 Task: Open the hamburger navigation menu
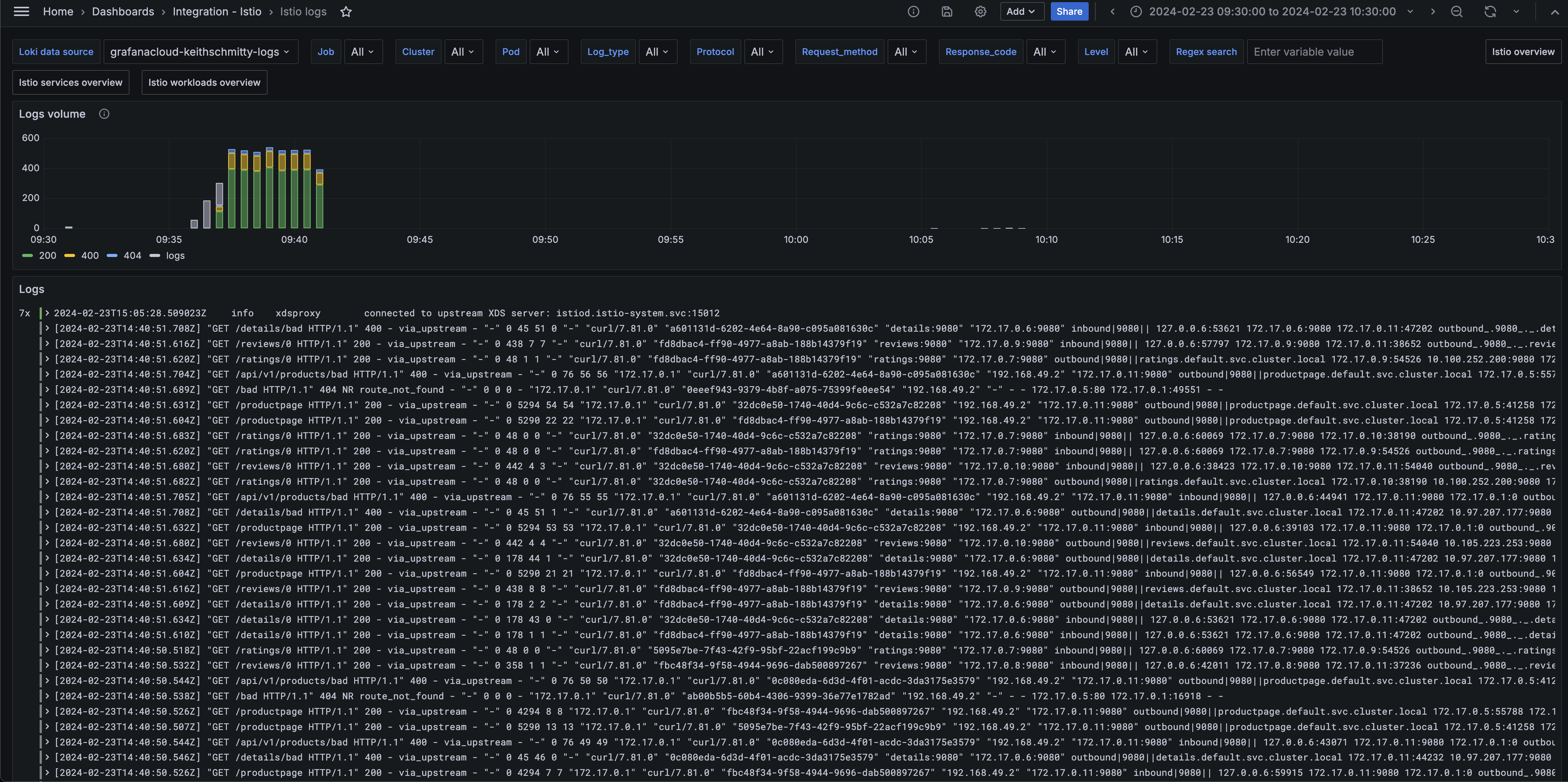point(21,12)
